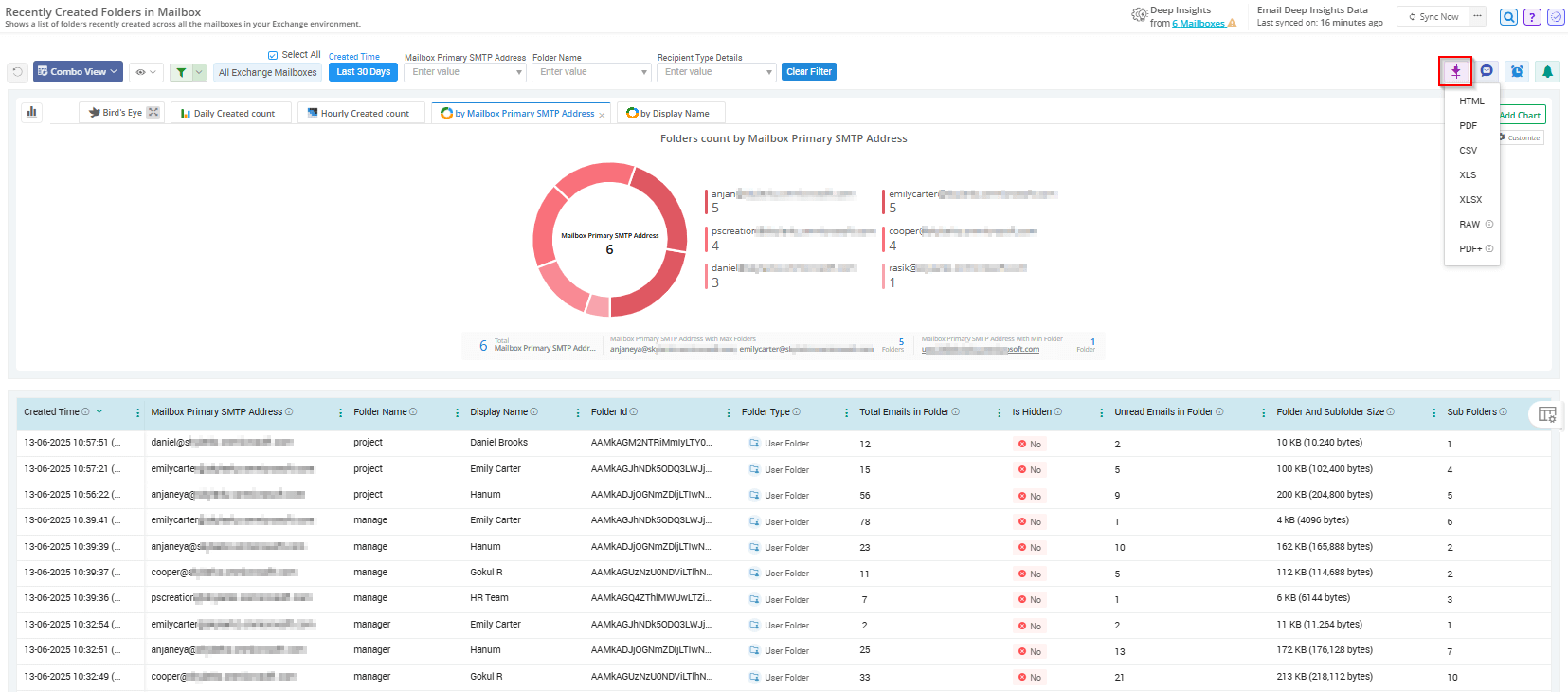This screenshot has height=692, width=1568.
Task: Open the eye visibility dropdown
Action: pyautogui.click(x=145, y=72)
